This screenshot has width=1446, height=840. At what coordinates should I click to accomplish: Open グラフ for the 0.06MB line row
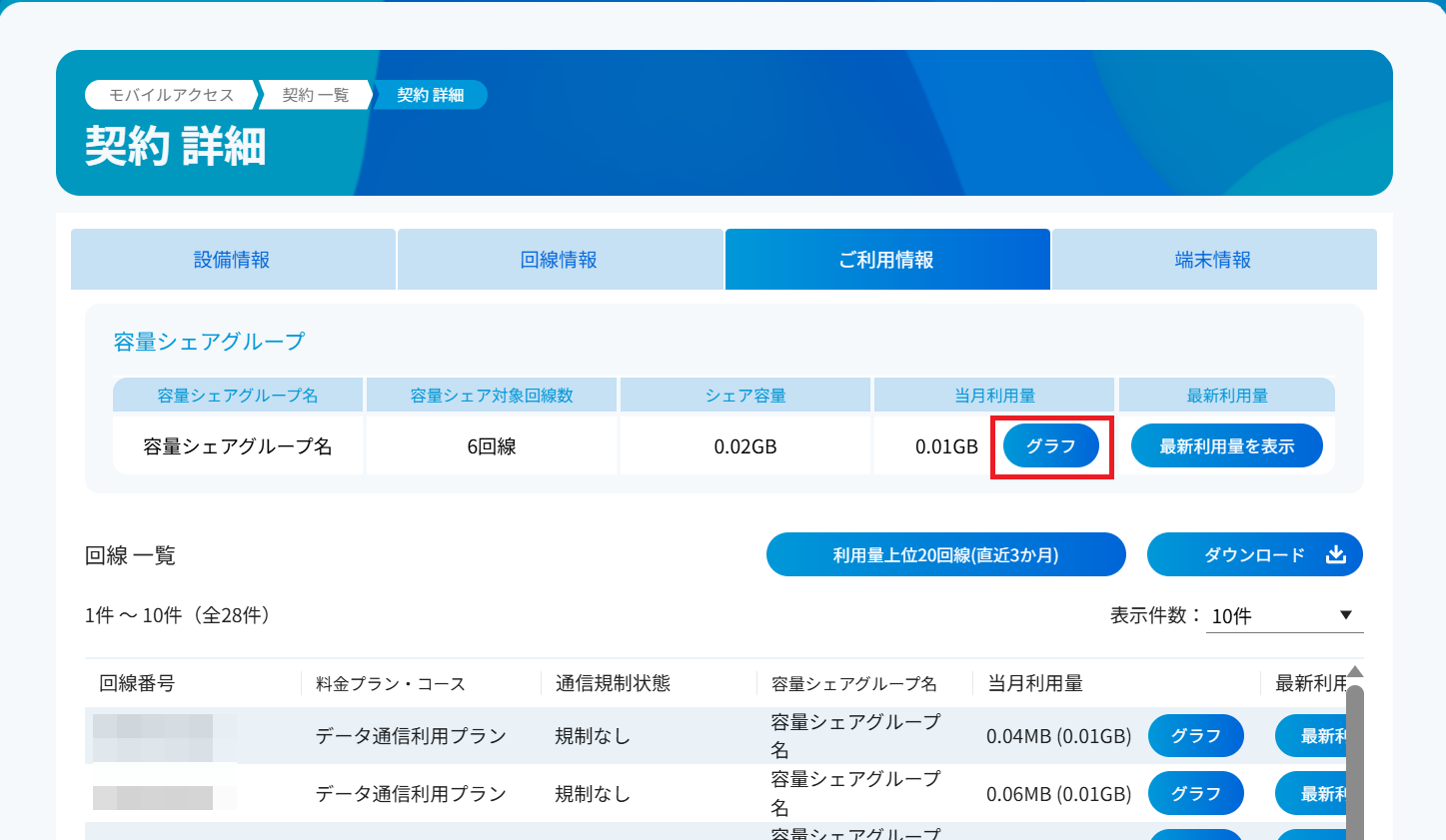(1196, 794)
